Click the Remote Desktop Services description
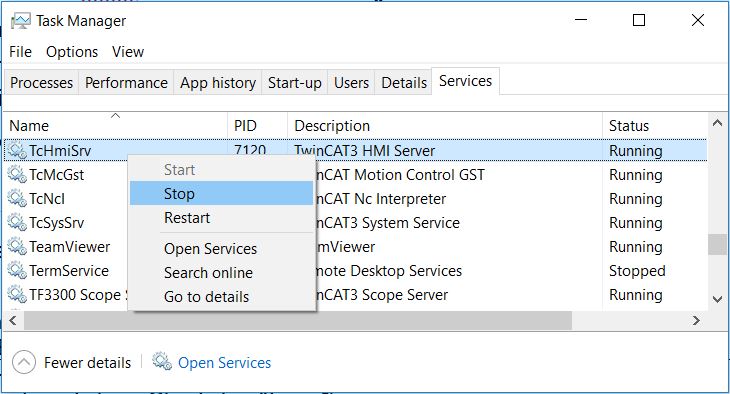 point(389,271)
